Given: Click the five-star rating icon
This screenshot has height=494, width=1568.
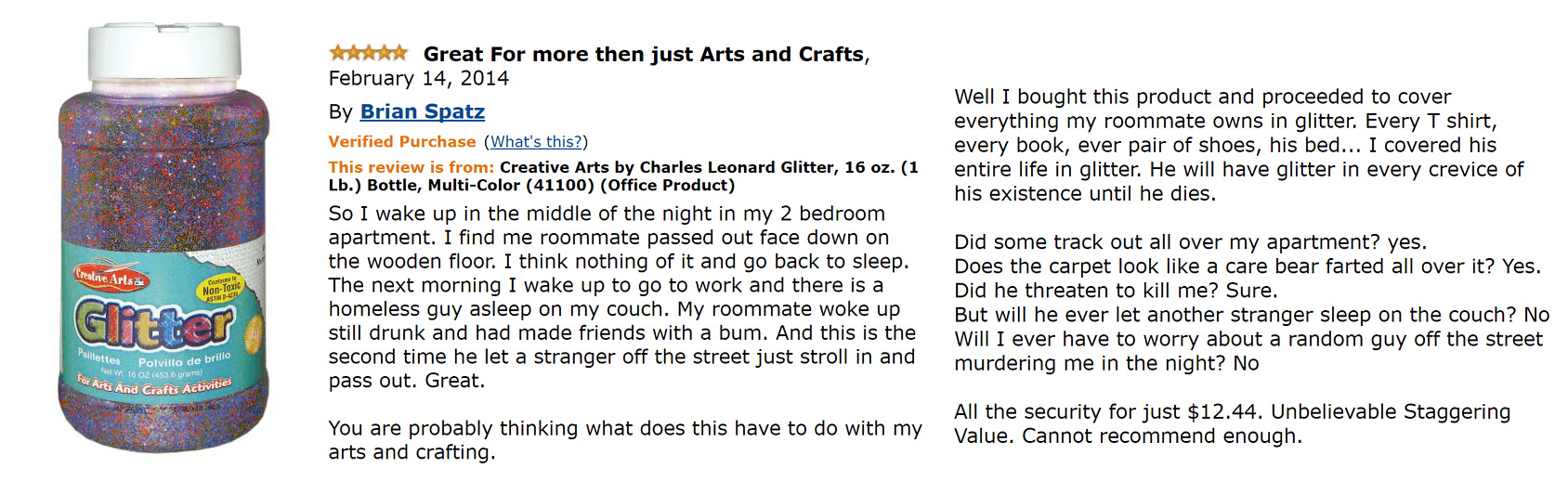Looking at the screenshot, I should tap(368, 53).
